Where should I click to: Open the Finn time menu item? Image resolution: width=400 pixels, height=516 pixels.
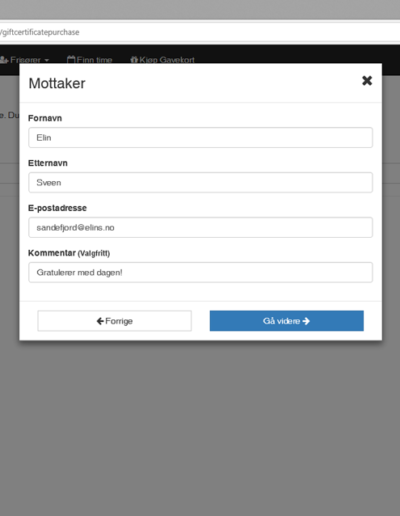pos(89,60)
